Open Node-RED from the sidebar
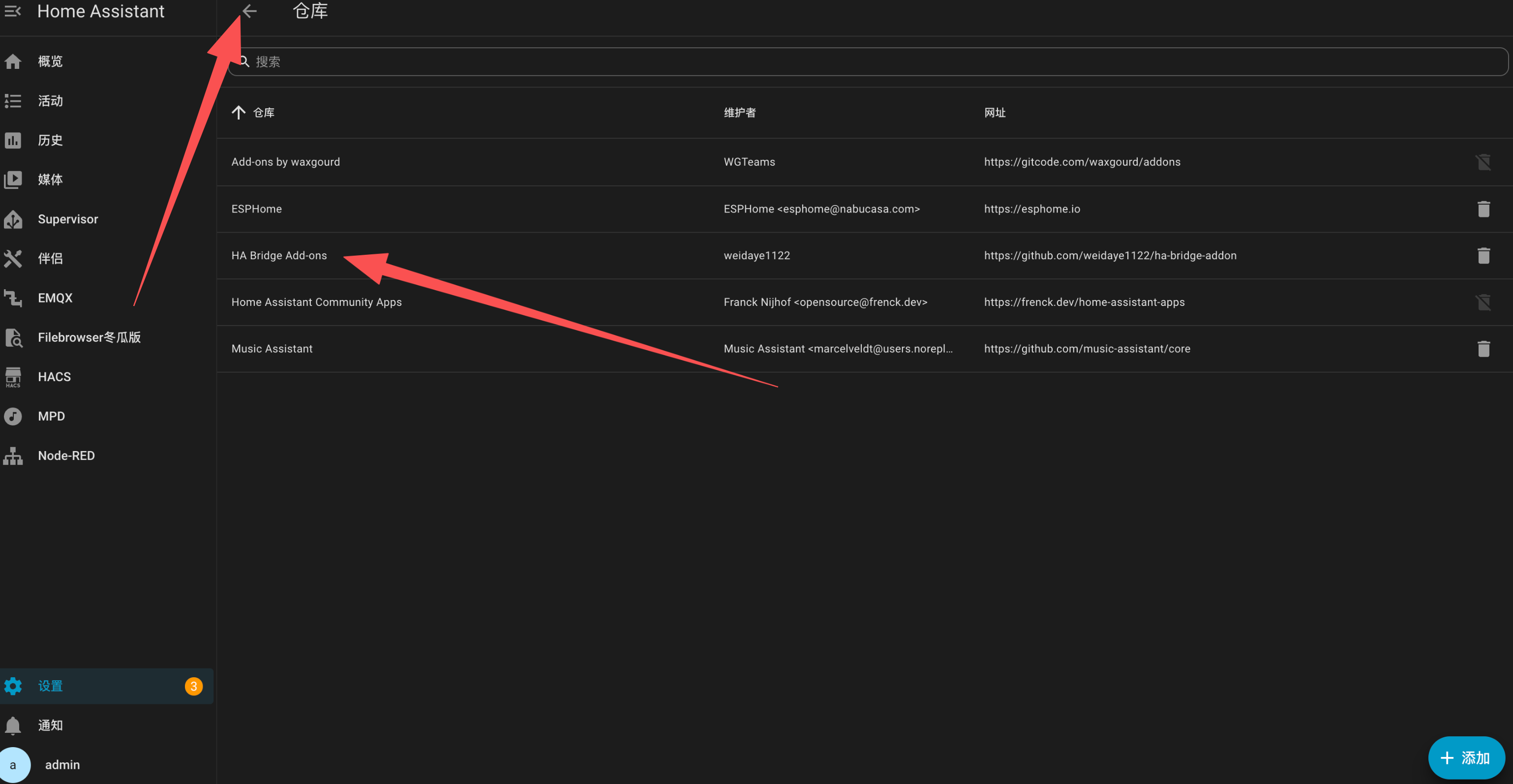Viewport: 1513px width, 784px height. (x=107, y=456)
